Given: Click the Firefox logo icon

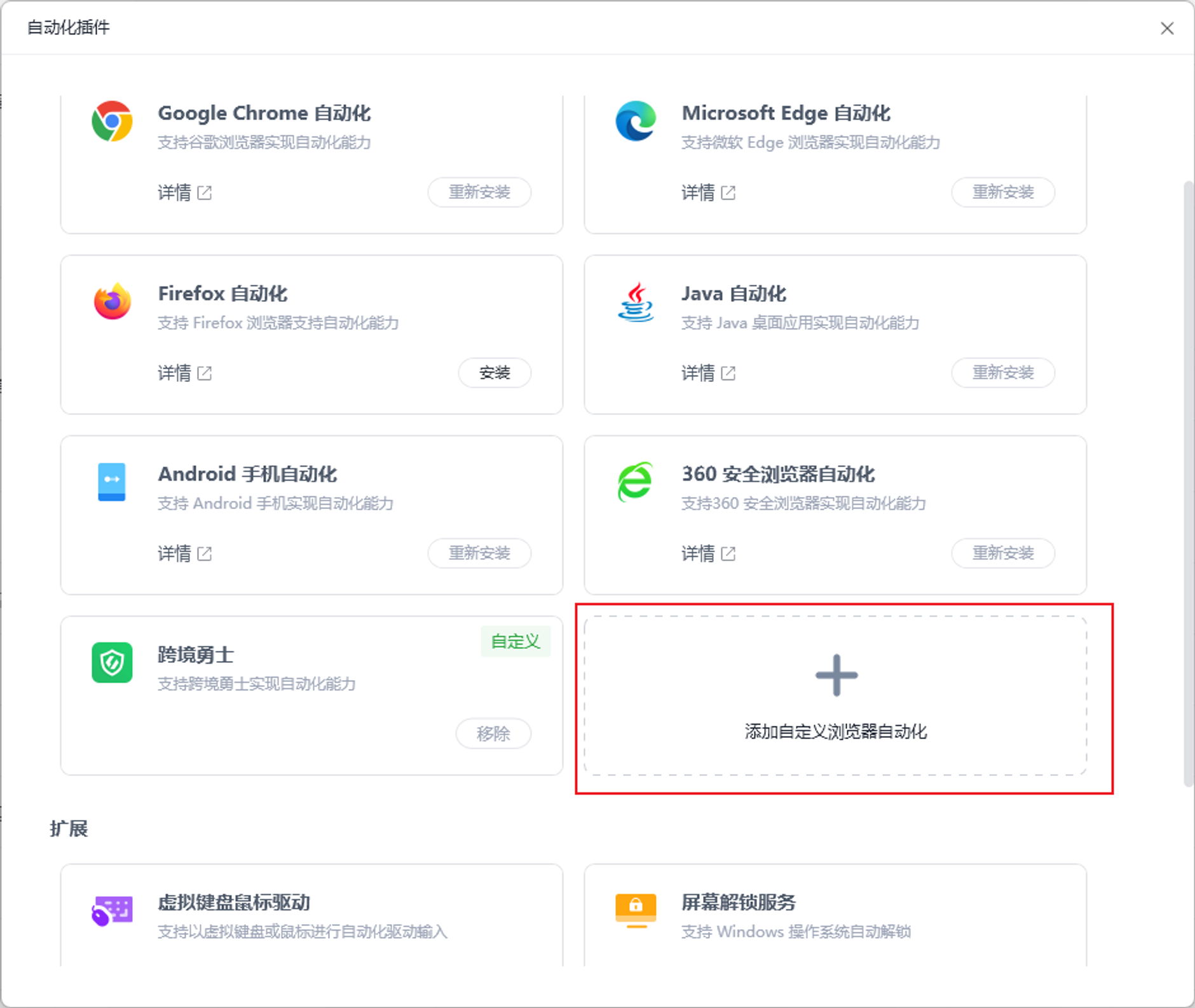Looking at the screenshot, I should (113, 301).
